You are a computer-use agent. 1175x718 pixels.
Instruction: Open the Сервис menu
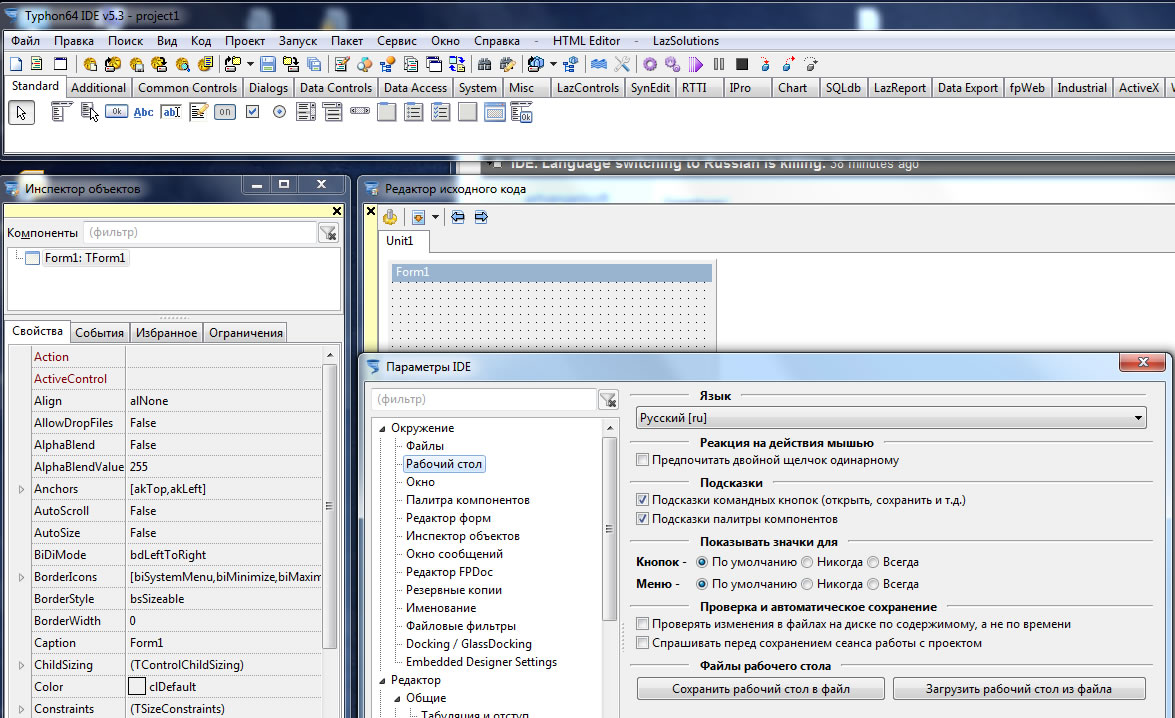[x=396, y=40]
